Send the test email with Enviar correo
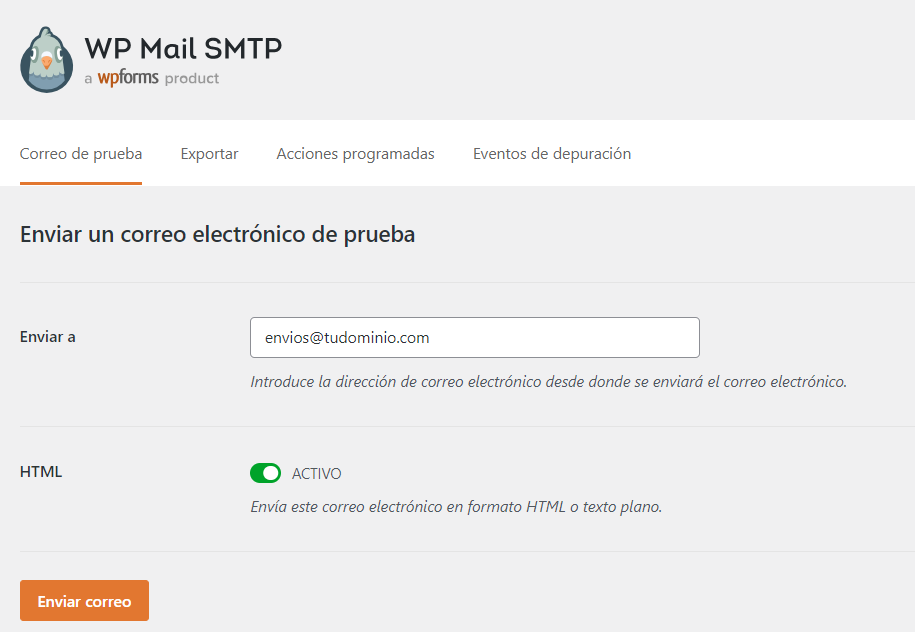The image size is (915, 632). [85, 600]
